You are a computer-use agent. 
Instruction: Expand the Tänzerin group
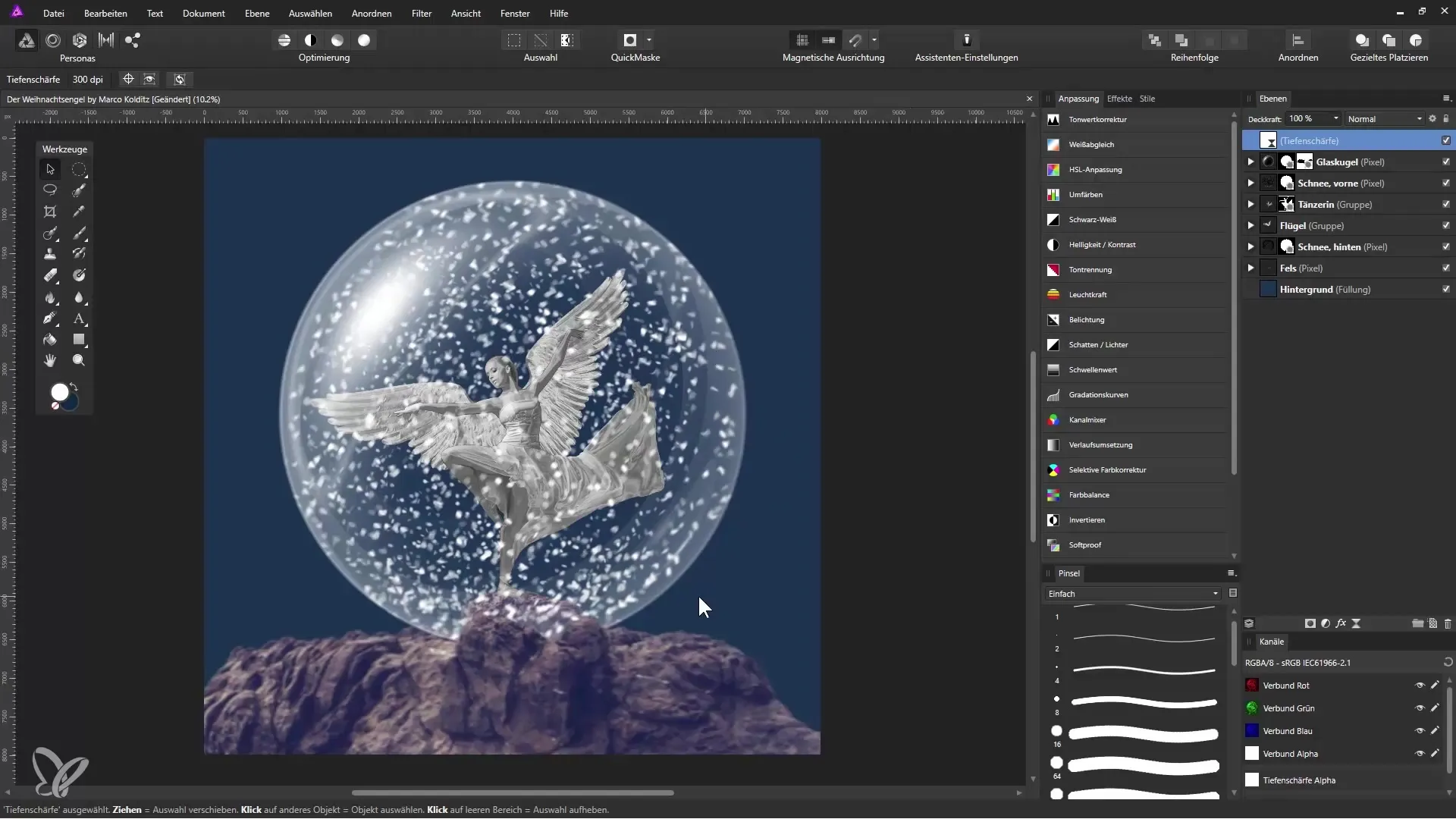coord(1250,205)
